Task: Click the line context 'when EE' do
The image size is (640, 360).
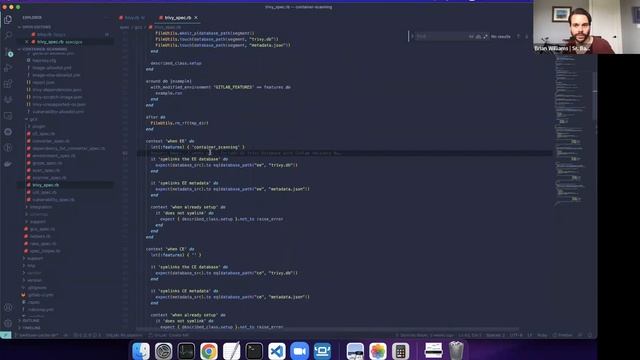Action: tap(170, 141)
